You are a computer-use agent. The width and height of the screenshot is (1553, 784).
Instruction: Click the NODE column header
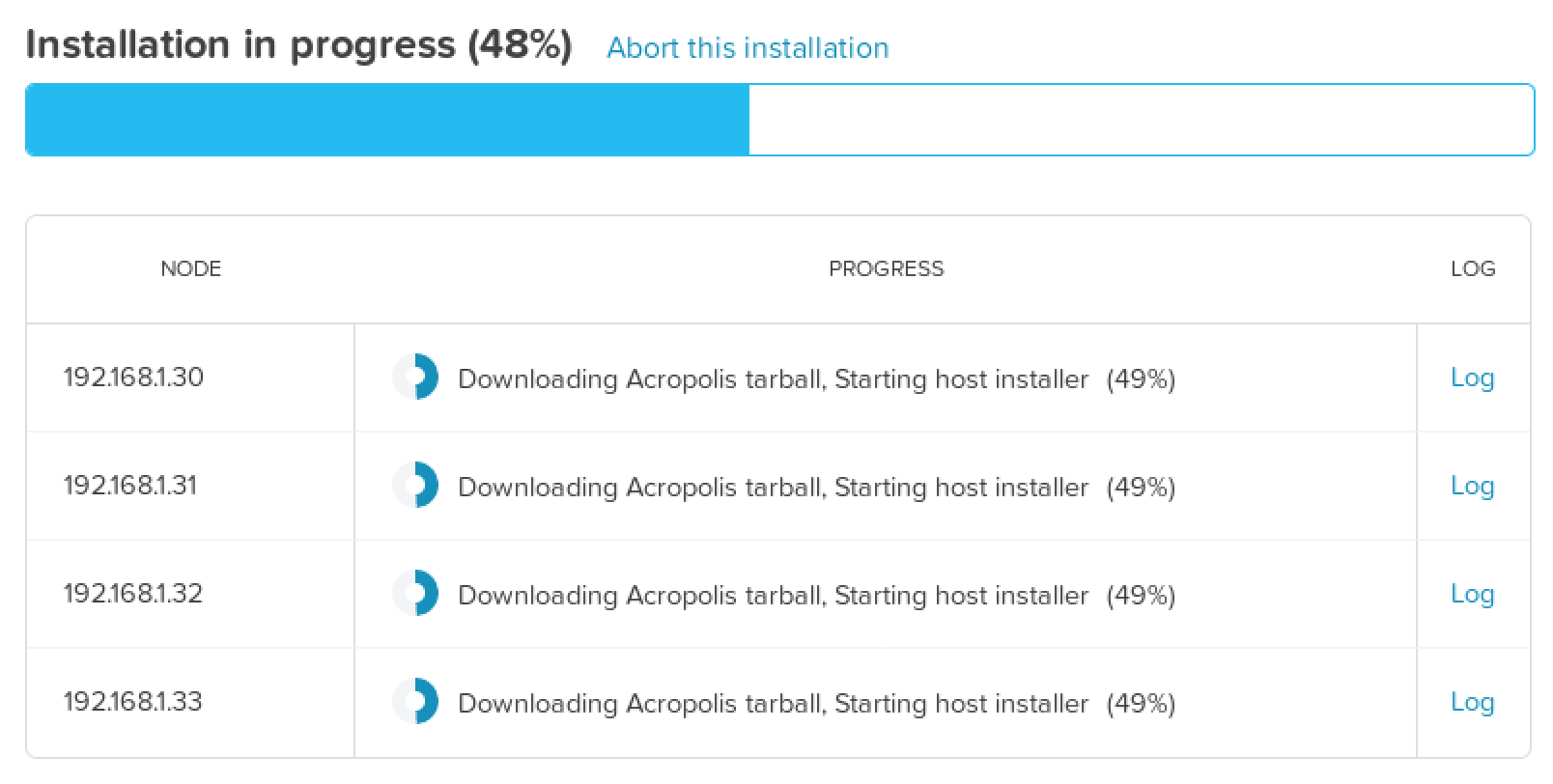pyautogui.click(x=191, y=269)
